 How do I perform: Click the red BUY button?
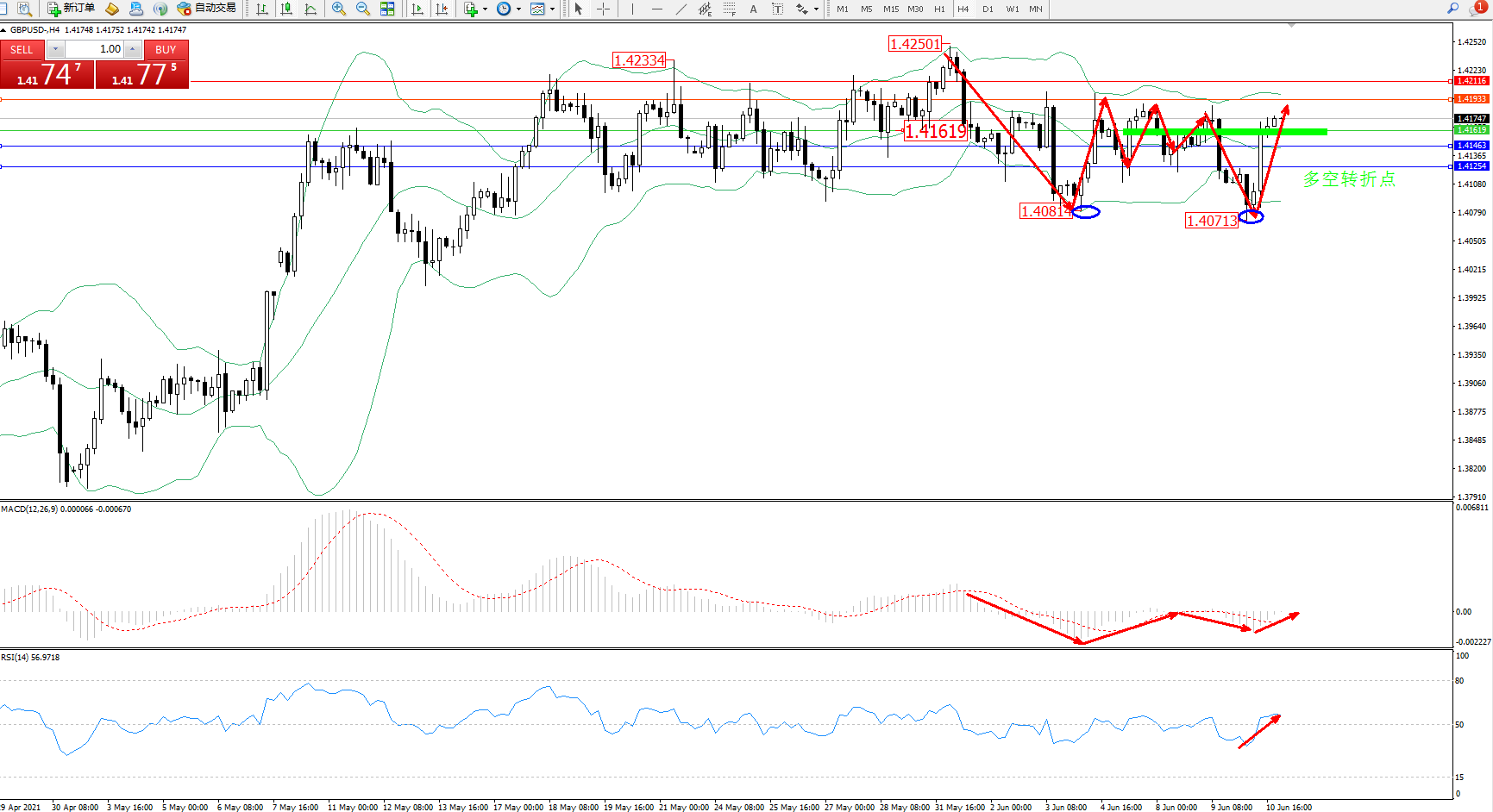(166, 49)
